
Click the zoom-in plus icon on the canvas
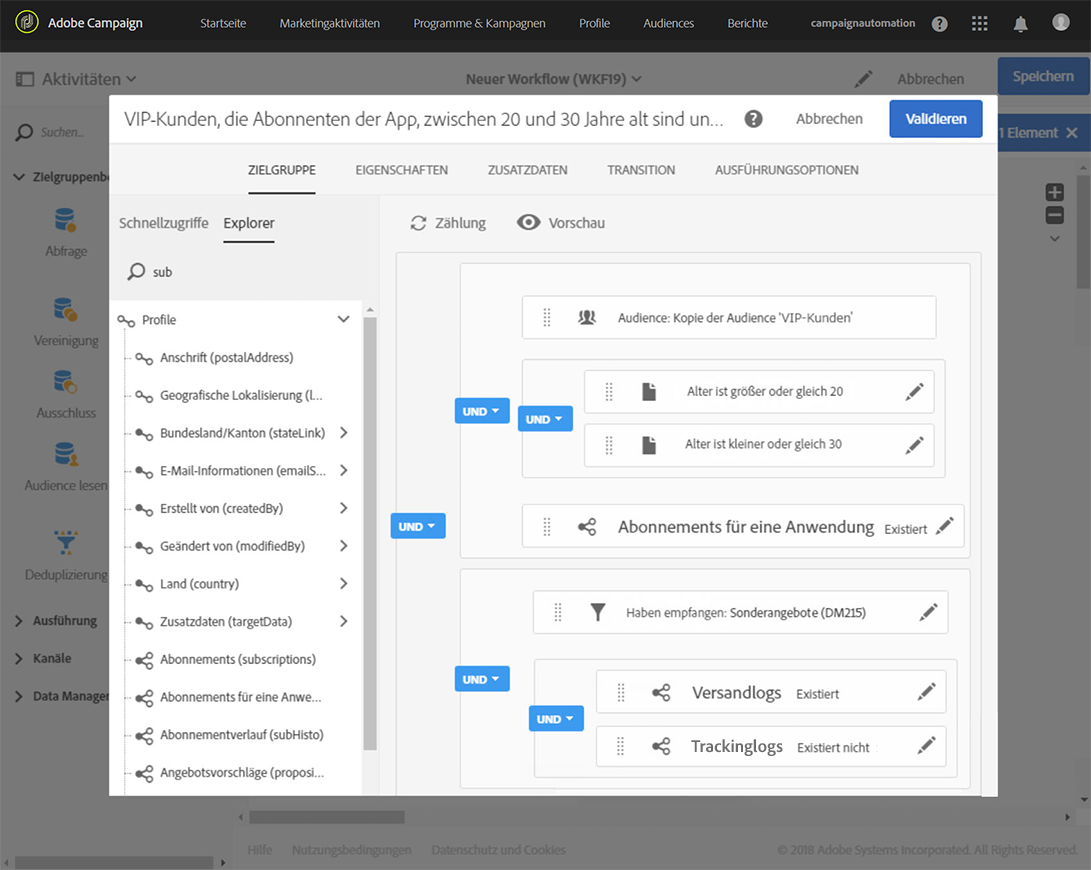pos(1054,192)
